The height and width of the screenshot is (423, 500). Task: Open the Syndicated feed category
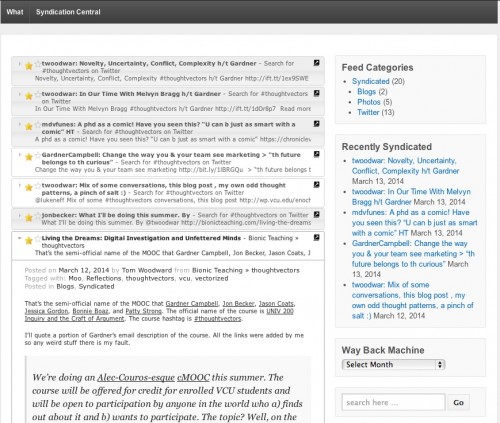[x=371, y=81]
